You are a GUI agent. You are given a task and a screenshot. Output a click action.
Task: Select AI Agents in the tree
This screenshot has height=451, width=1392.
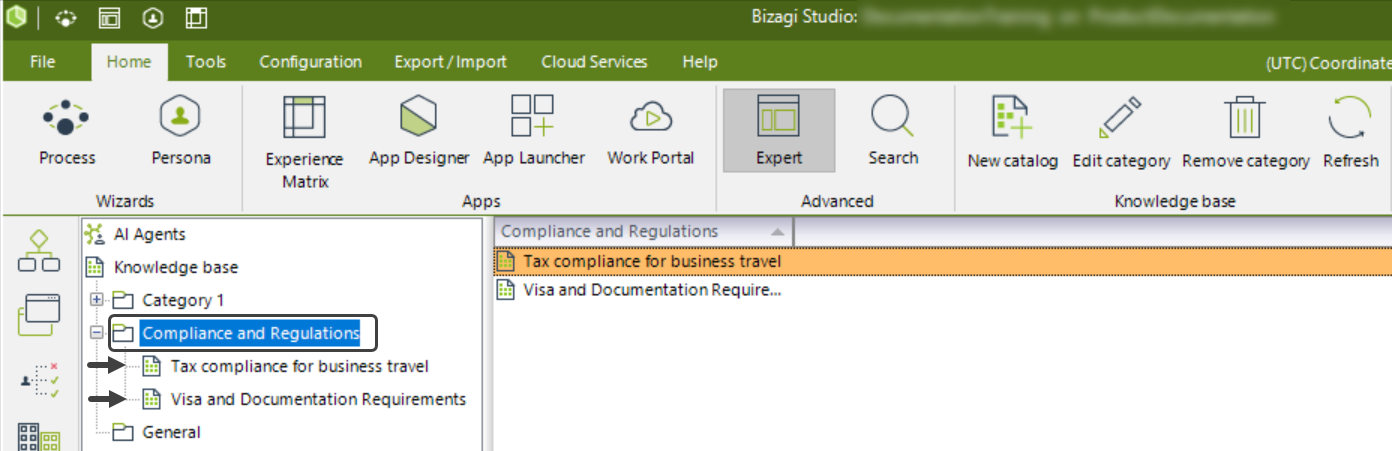point(149,234)
